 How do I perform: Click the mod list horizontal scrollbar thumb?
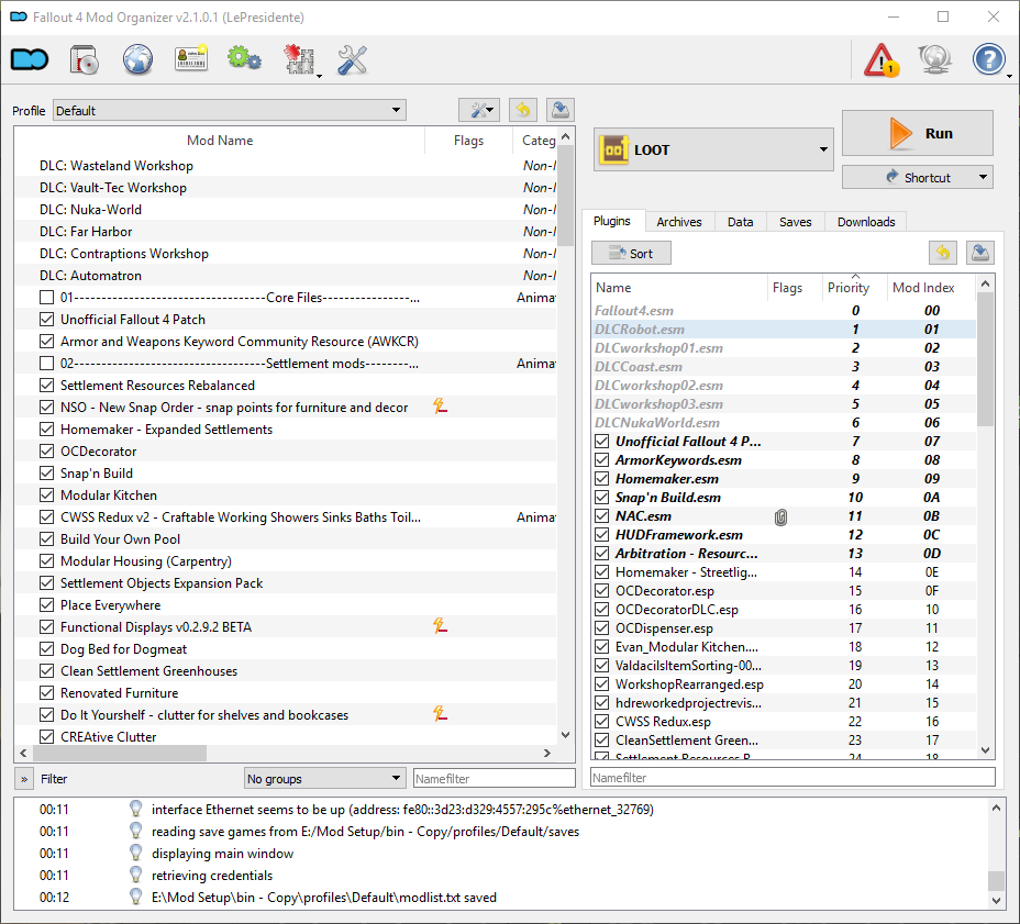pos(120,753)
